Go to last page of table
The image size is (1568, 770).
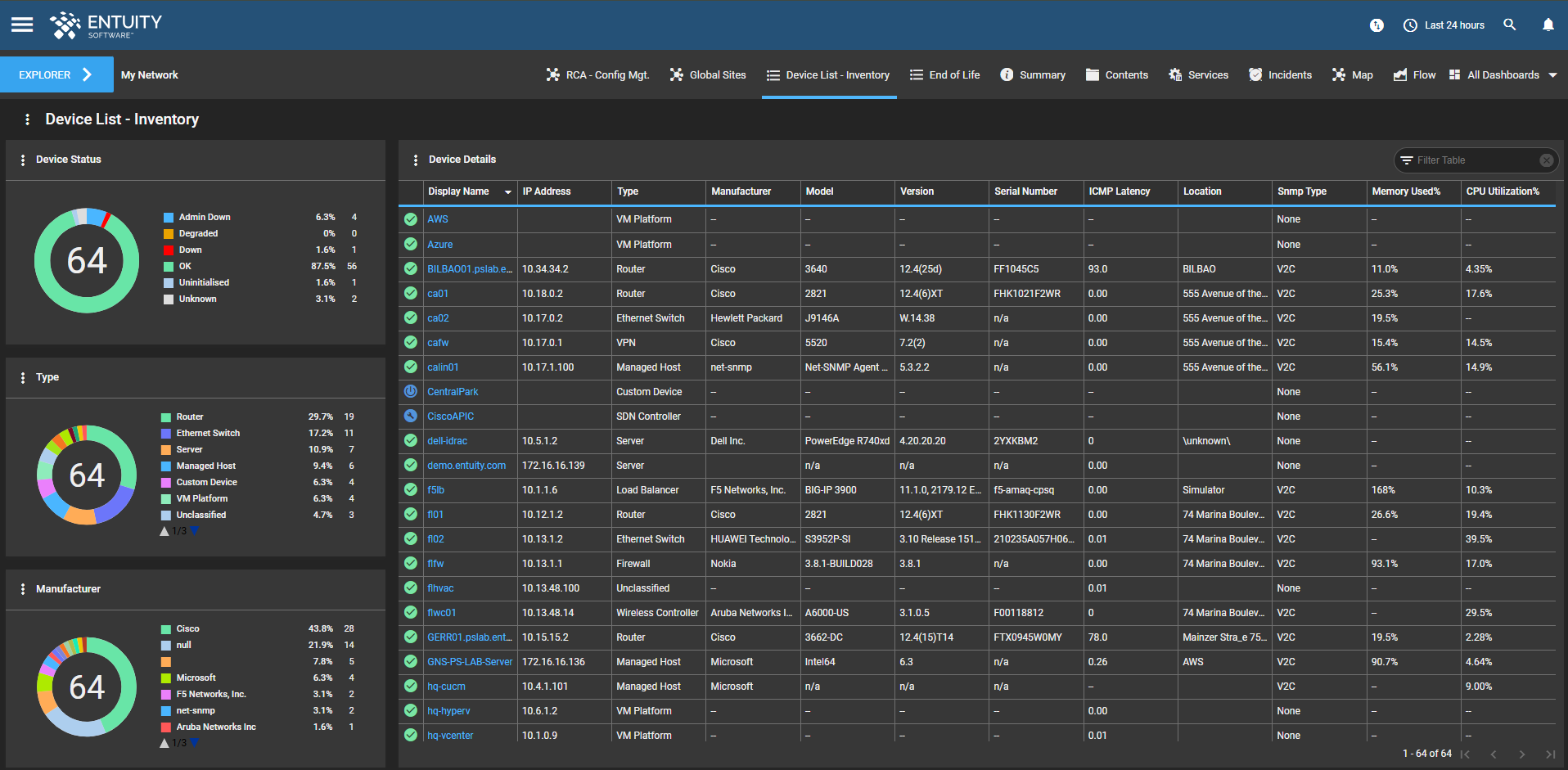[1550, 754]
